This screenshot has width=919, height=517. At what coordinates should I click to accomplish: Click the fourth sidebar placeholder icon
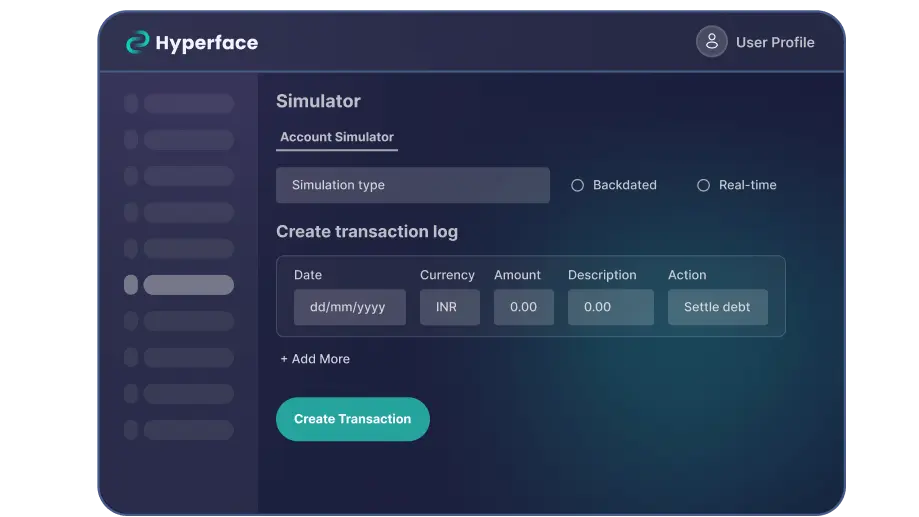(x=131, y=212)
